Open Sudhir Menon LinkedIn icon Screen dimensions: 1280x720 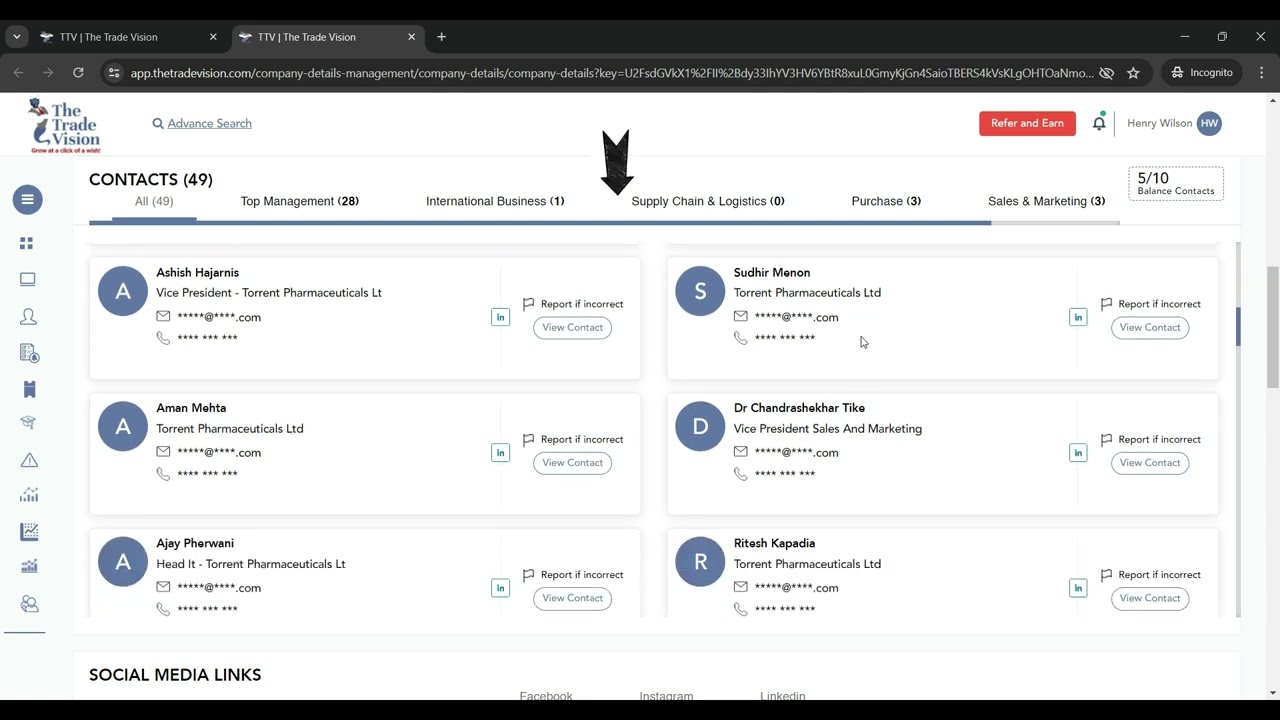pyautogui.click(x=1078, y=317)
